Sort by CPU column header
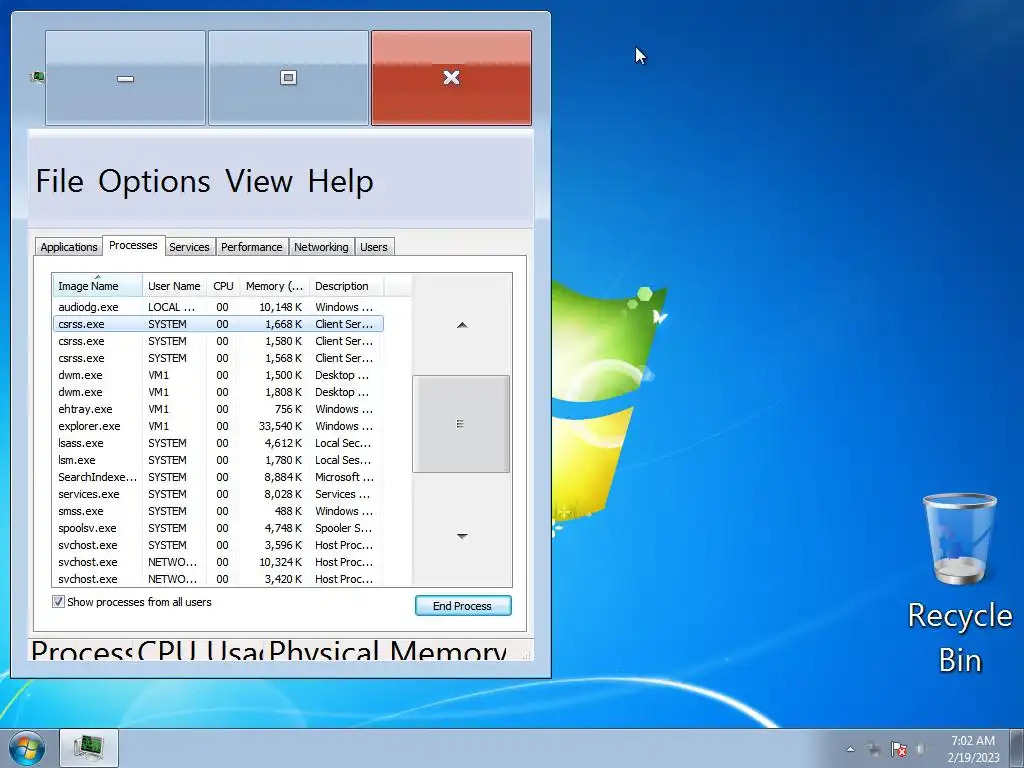Screen dimensions: 1024x768 tap(223, 286)
